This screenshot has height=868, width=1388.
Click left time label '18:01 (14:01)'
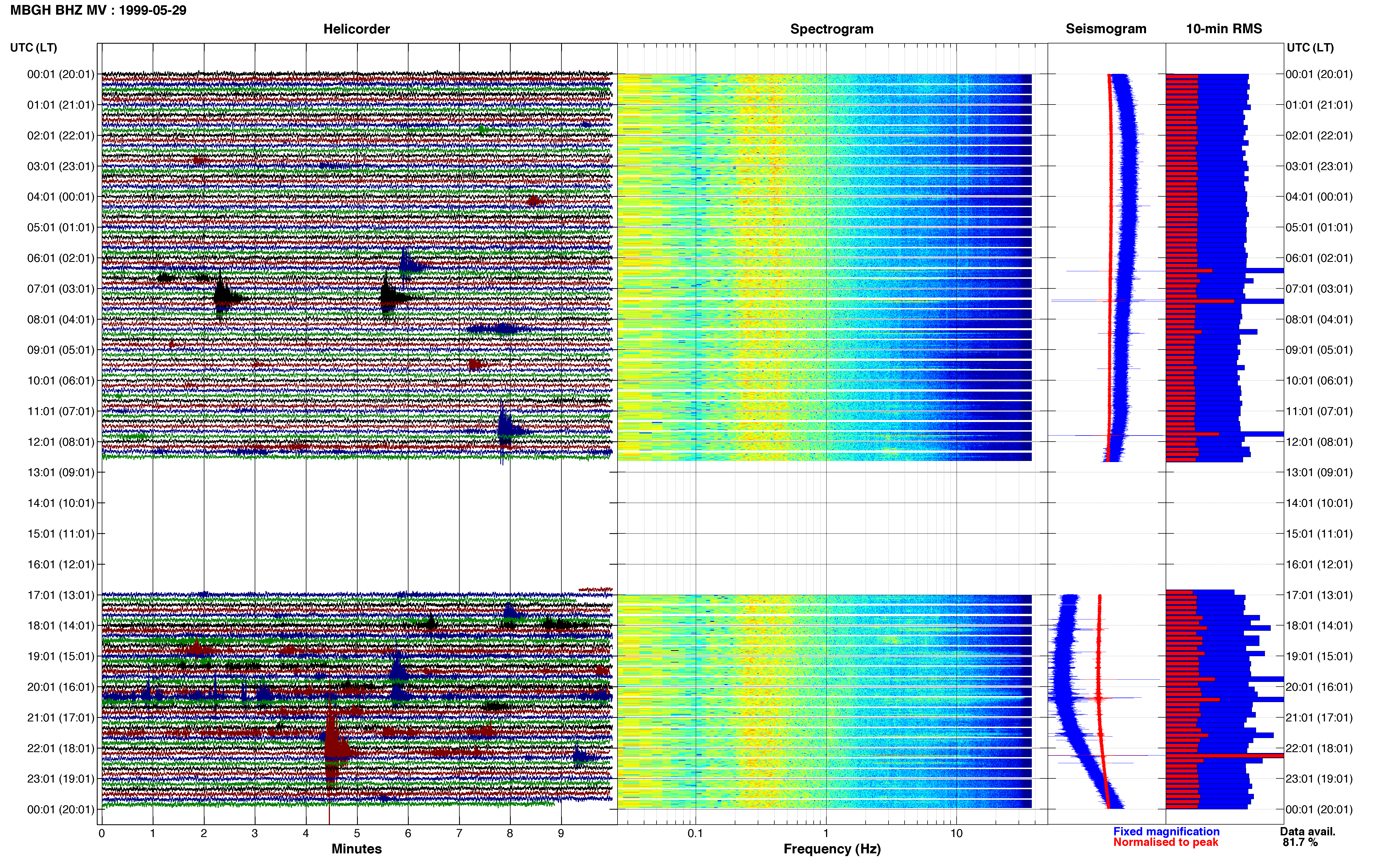click(61, 626)
